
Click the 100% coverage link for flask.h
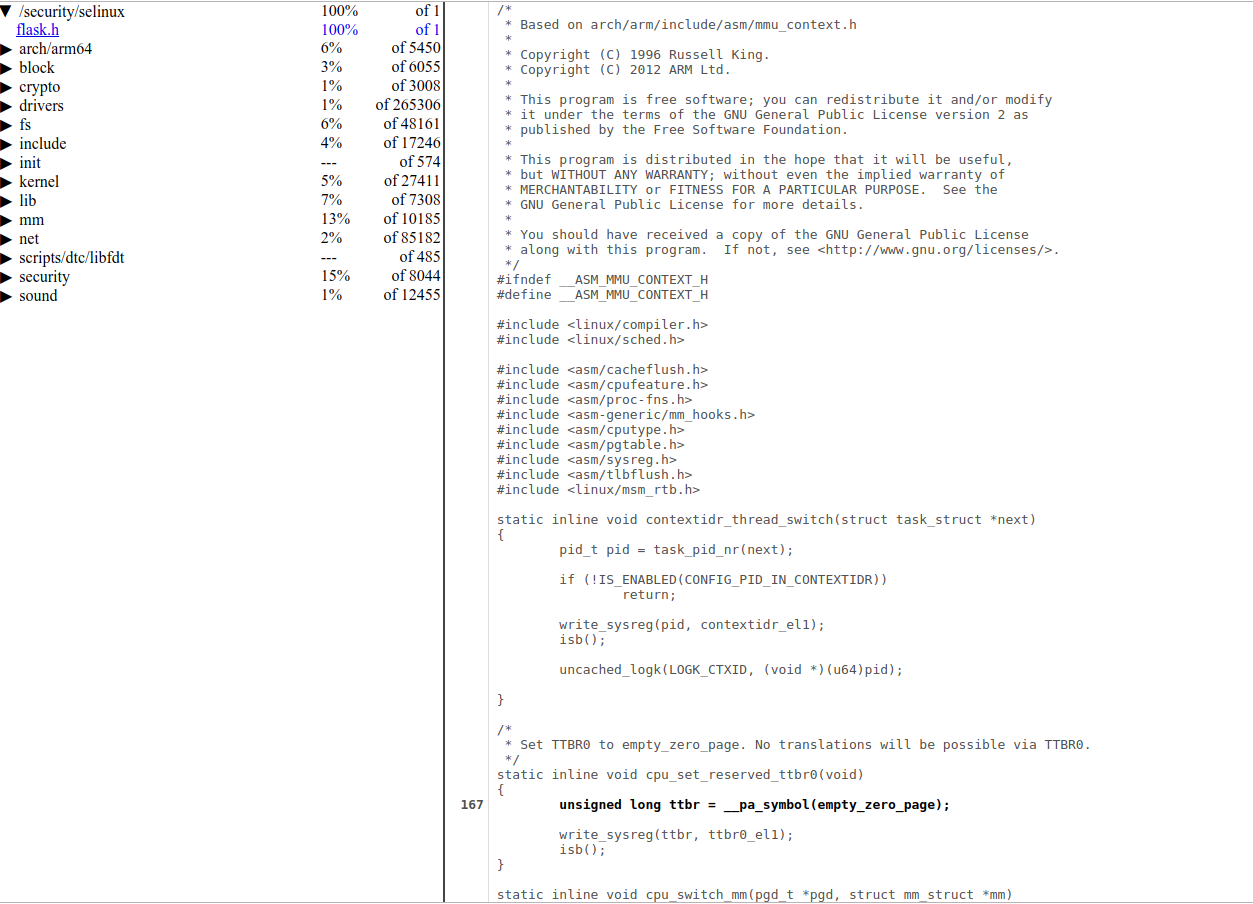(x=339, y=30)
